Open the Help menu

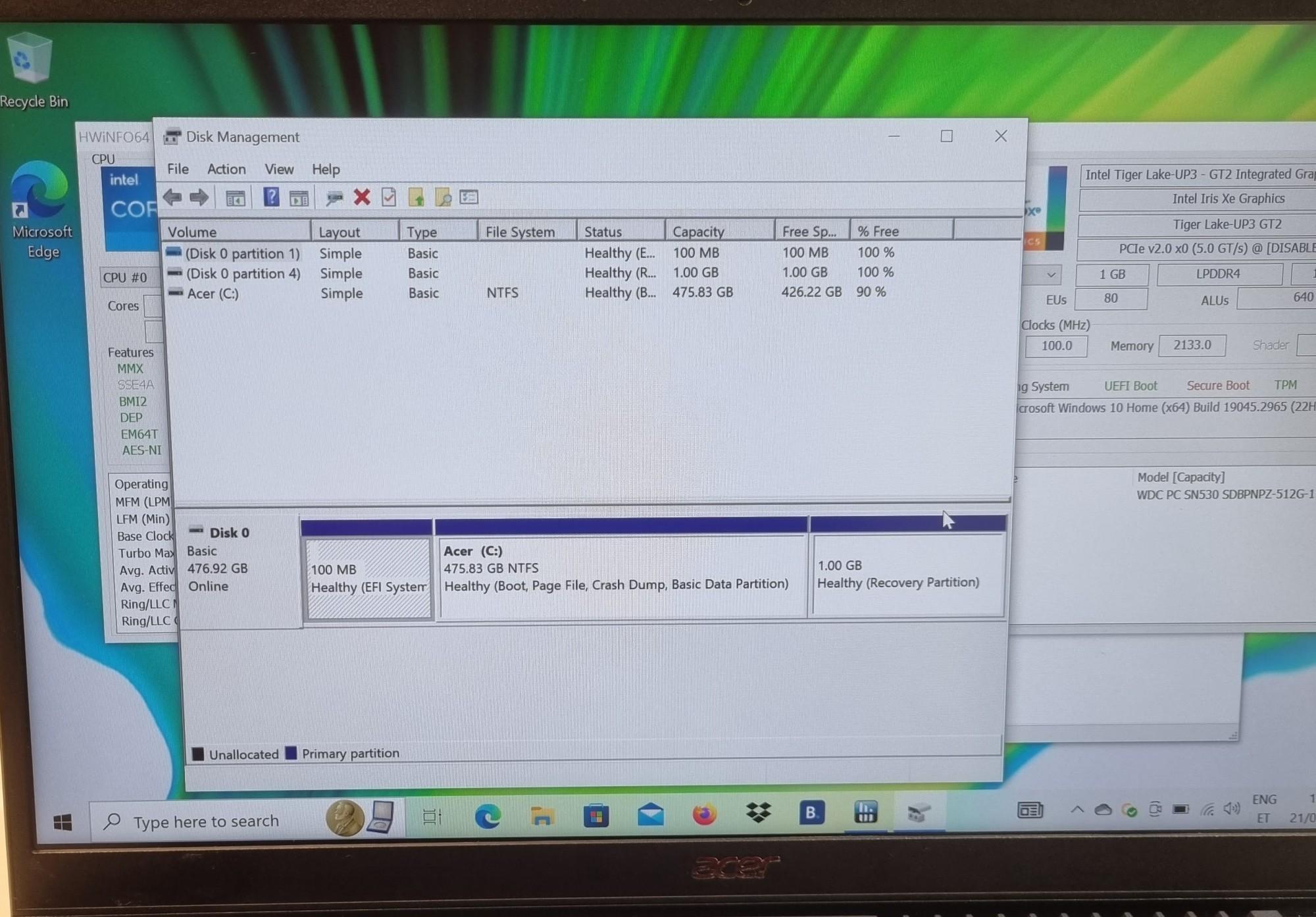pyautogui.click(x=326, y=169)
